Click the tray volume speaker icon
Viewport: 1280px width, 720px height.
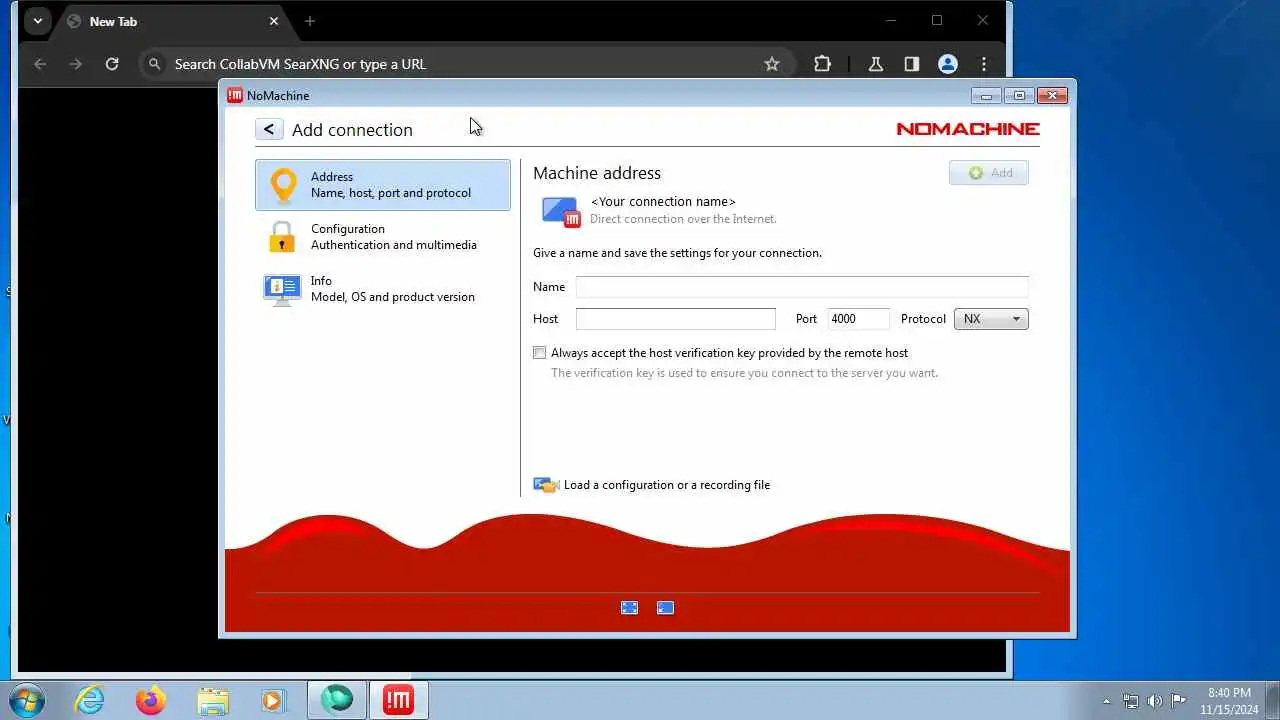[x=1155, y=701]
